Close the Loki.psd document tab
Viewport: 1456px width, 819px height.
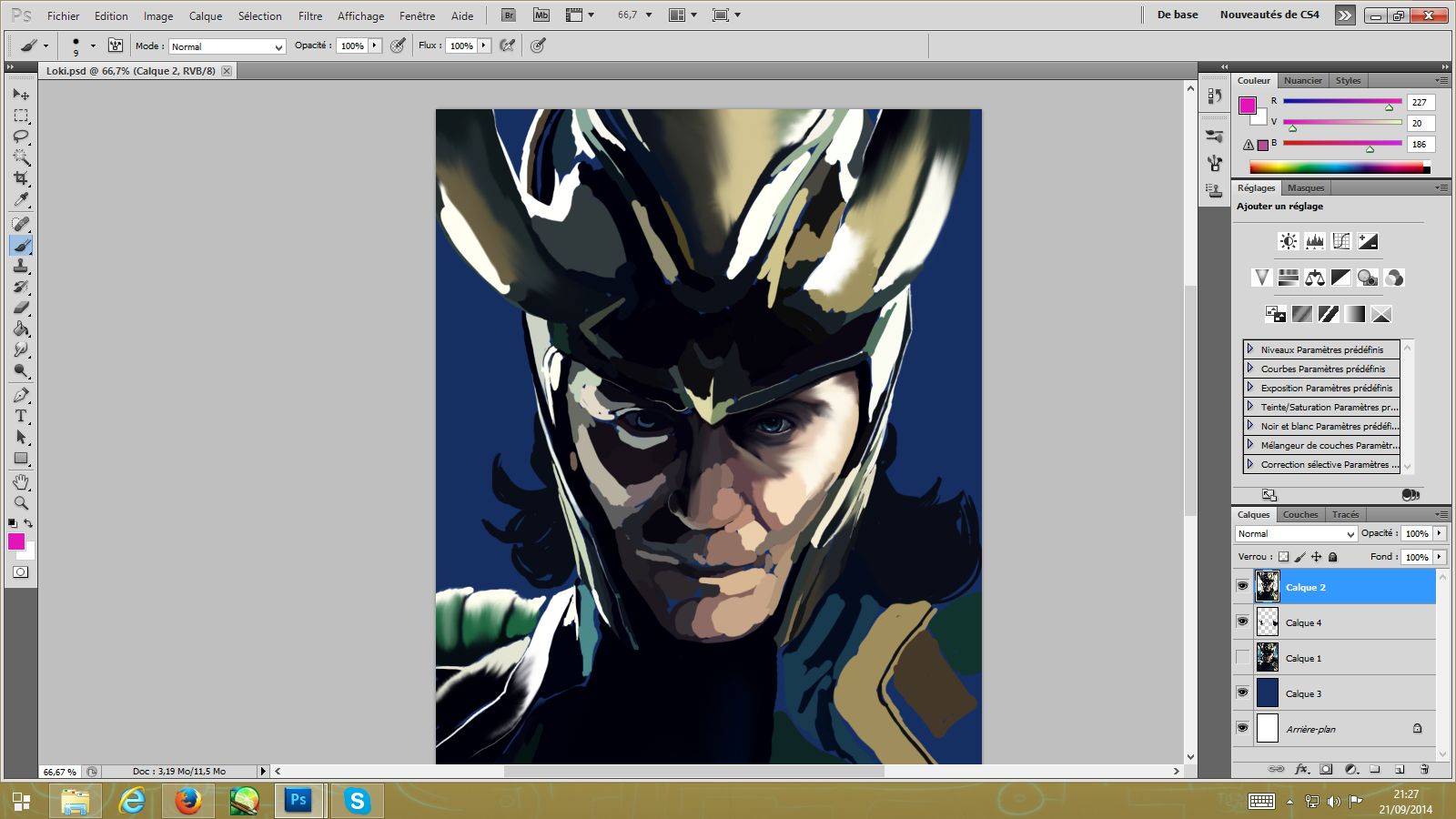coord(227,71)
